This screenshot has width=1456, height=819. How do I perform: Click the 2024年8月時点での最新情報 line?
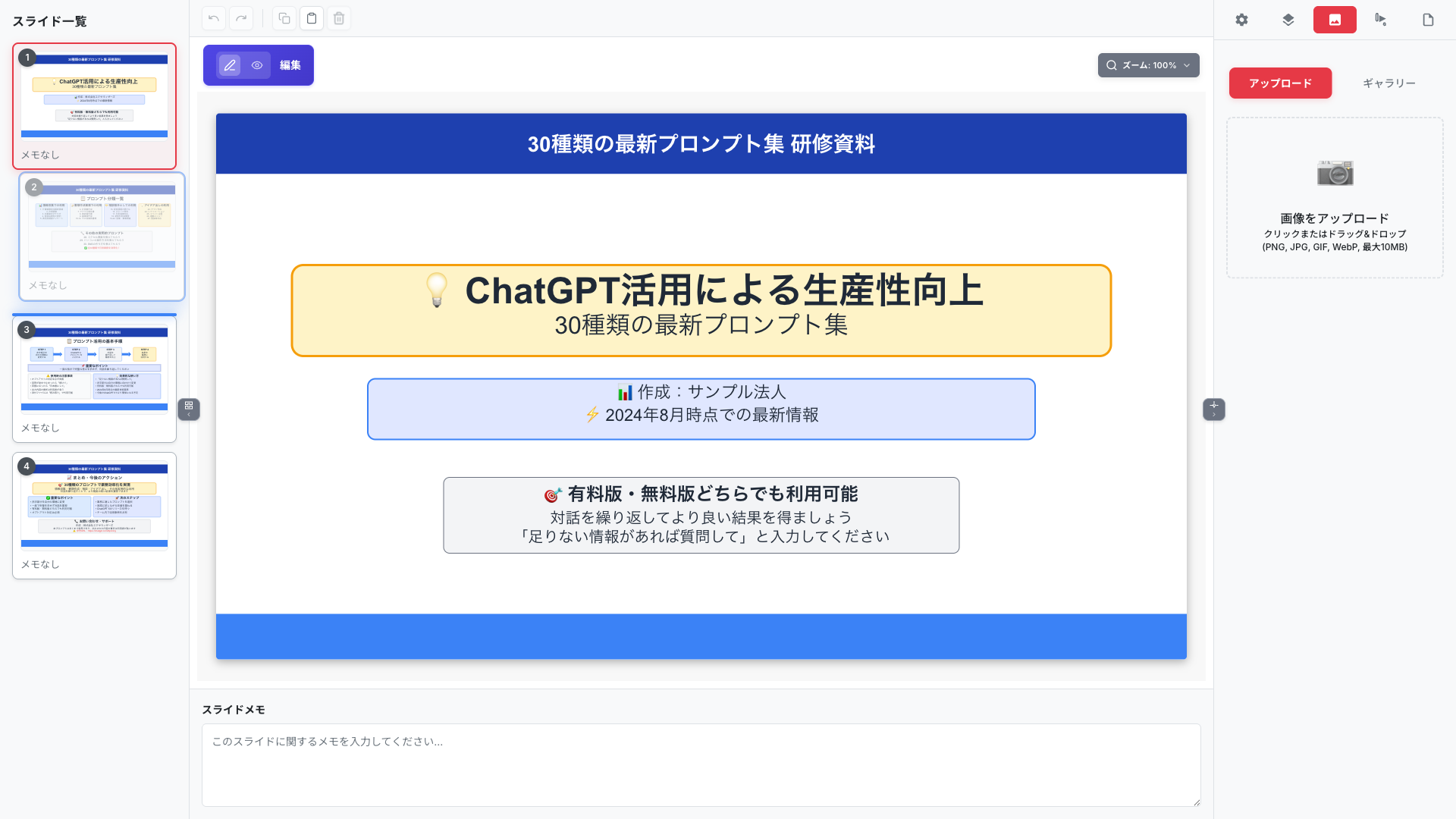pos(711,416)
